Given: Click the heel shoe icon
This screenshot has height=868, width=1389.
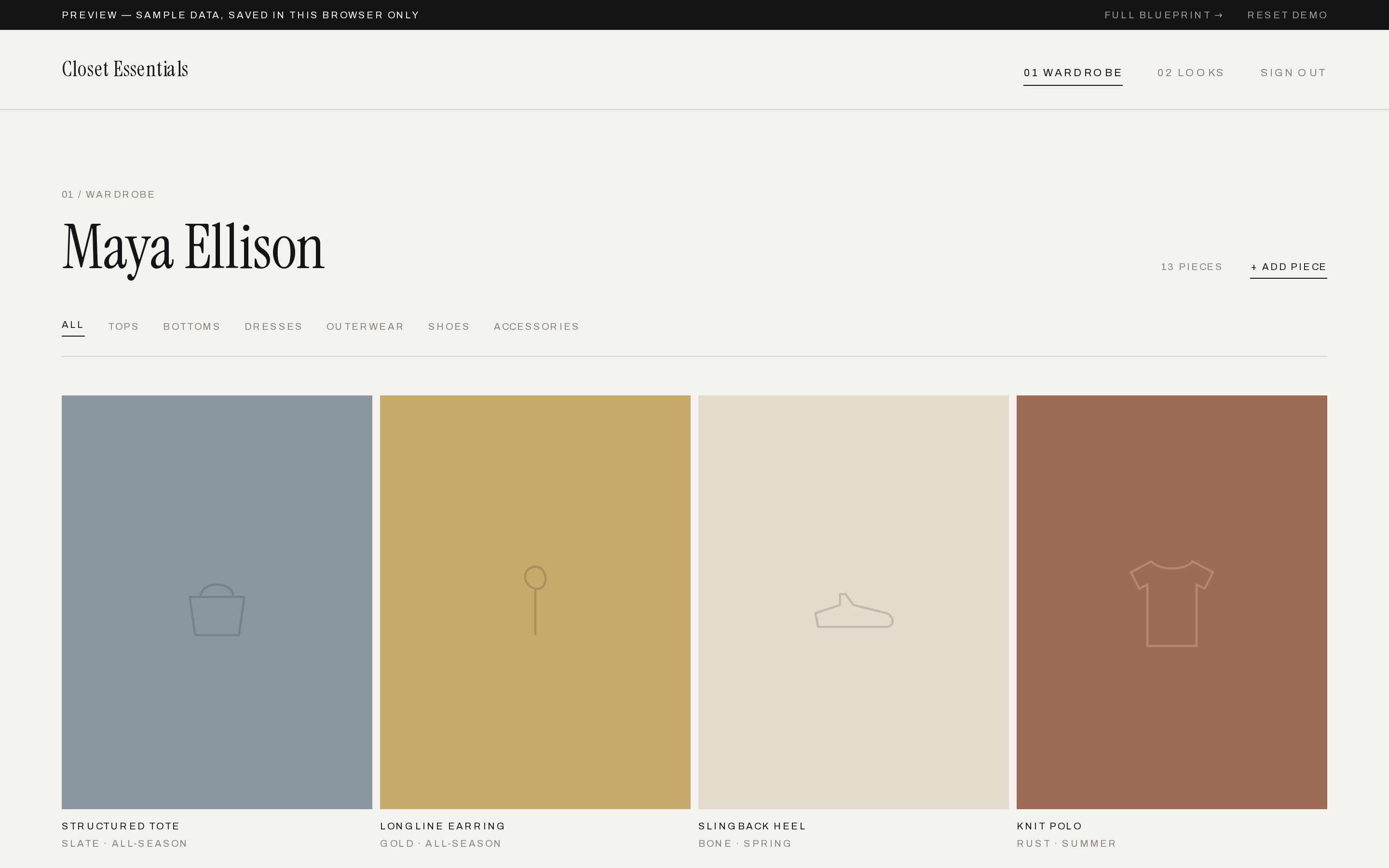Looking at the screenshot, I should (x=854, y=611).
